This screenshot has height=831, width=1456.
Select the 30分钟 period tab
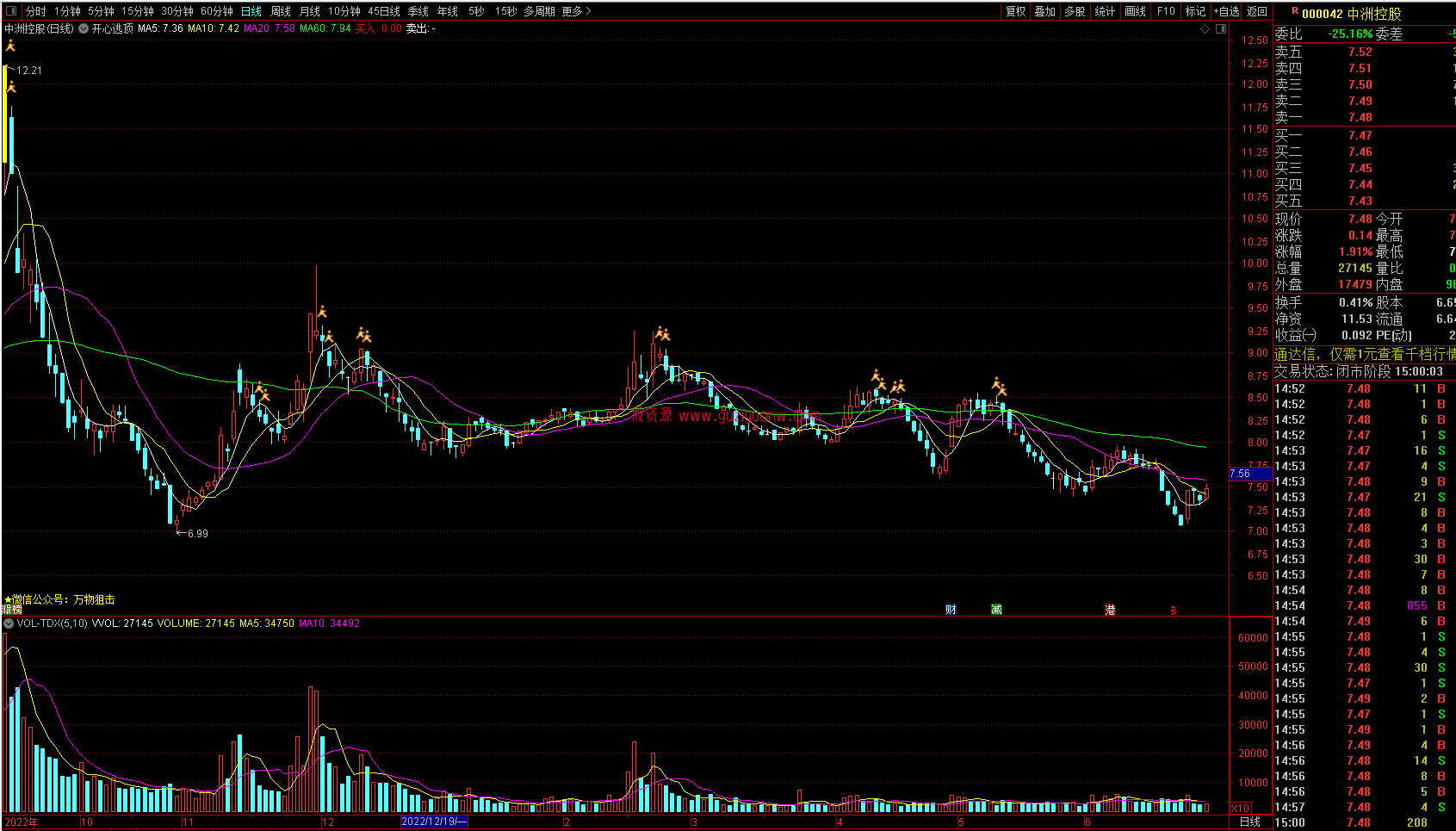177,11
